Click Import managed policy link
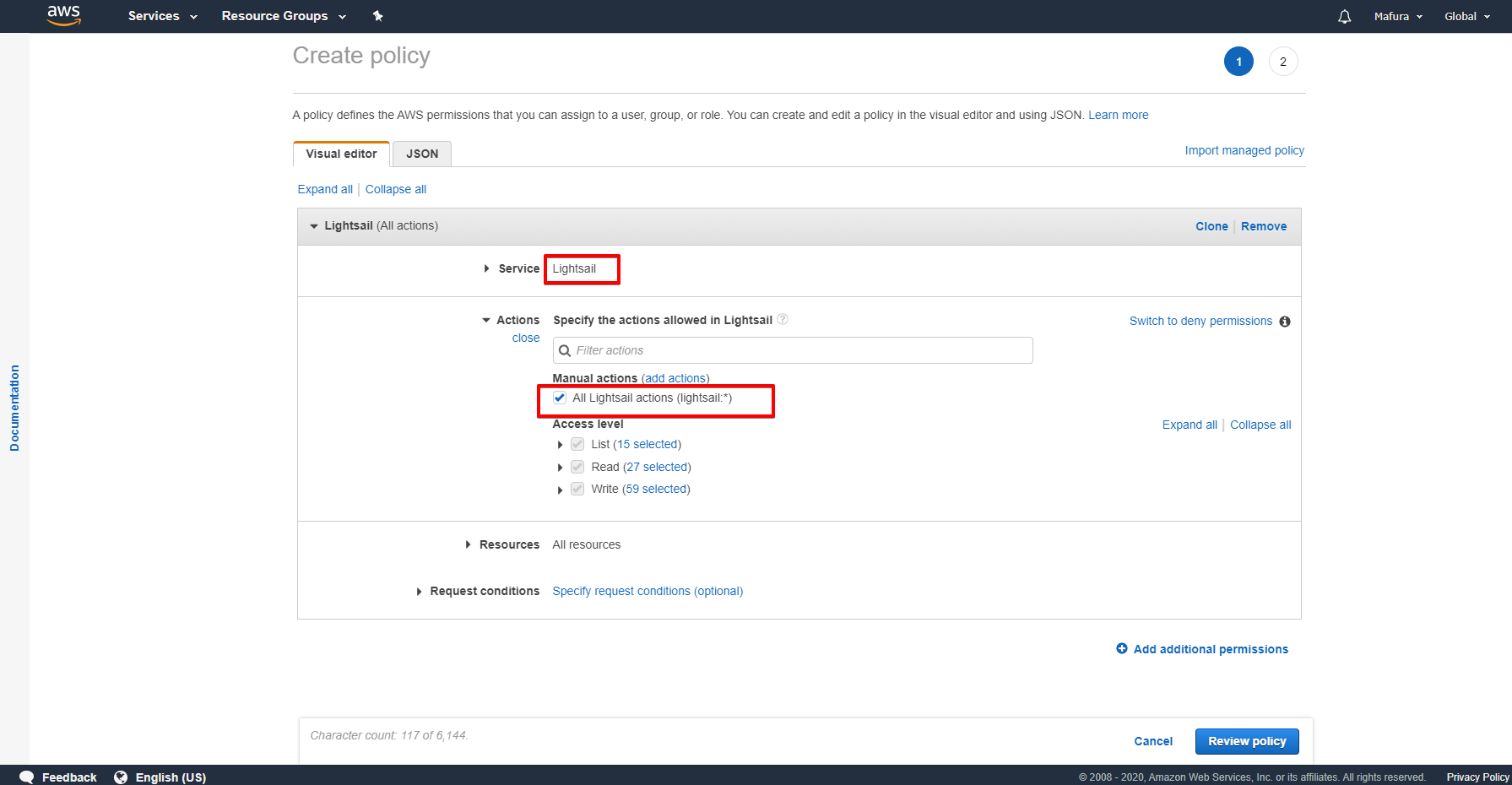 tap(1244, 150)
